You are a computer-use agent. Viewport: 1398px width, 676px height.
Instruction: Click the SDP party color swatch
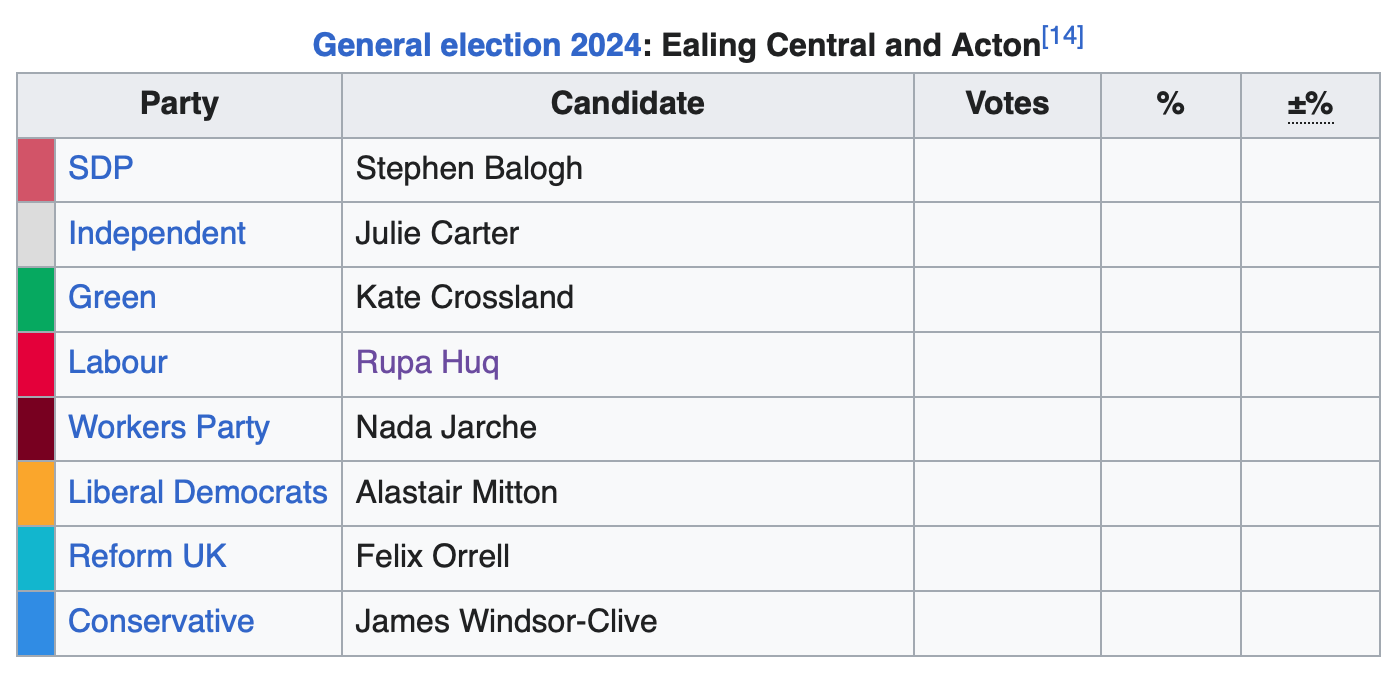pos(36,170)
